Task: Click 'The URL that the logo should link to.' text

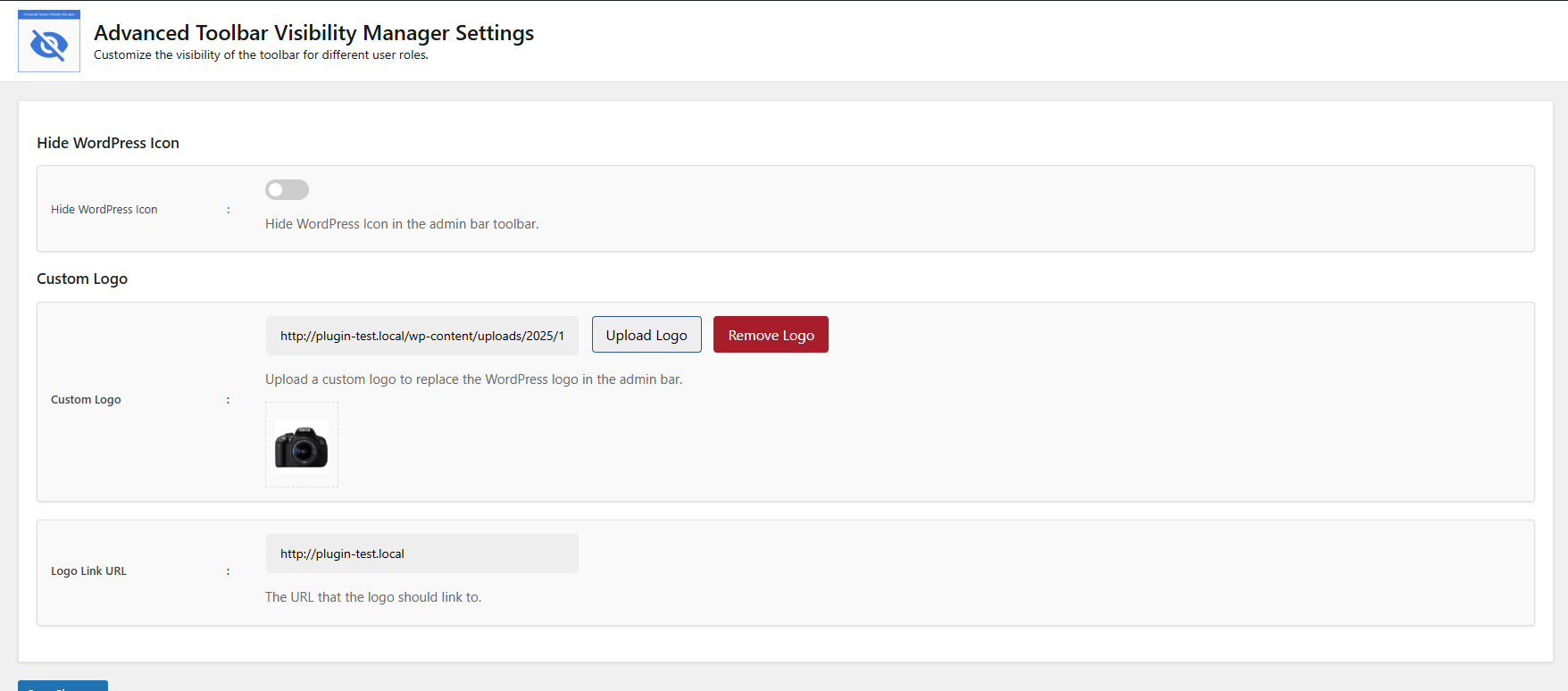Action: point(373,597)
